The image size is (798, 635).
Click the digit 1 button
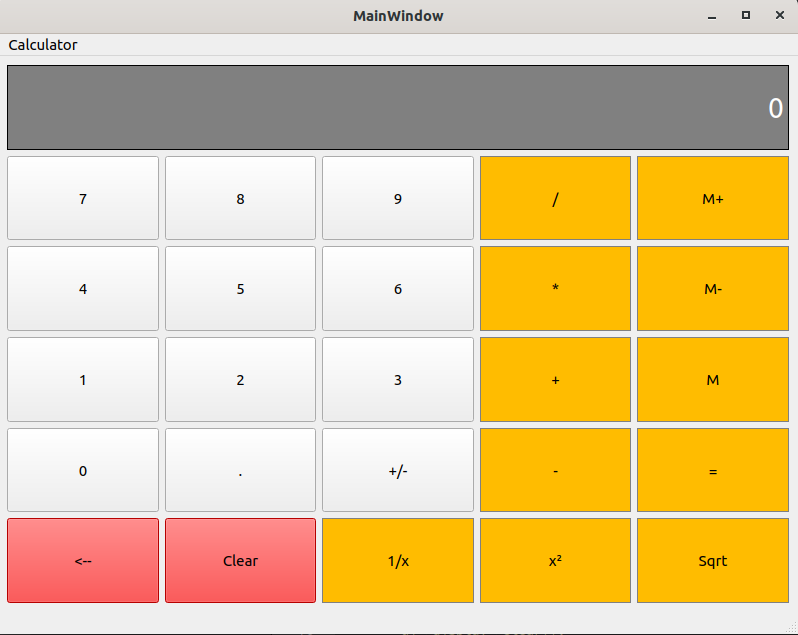83,380
